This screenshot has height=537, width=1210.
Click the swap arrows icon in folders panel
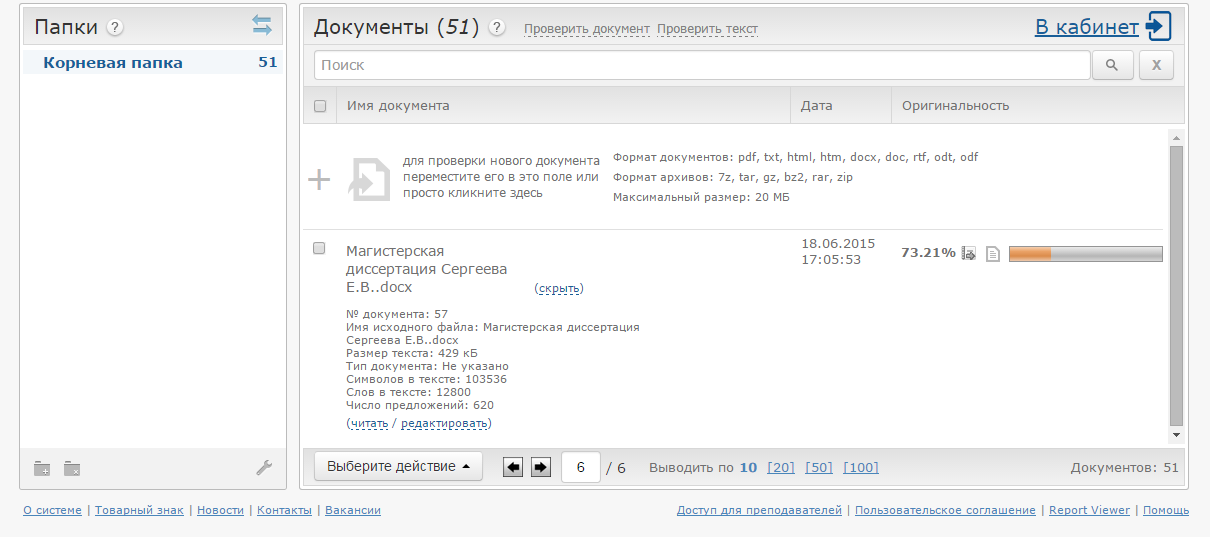(262, 27)
